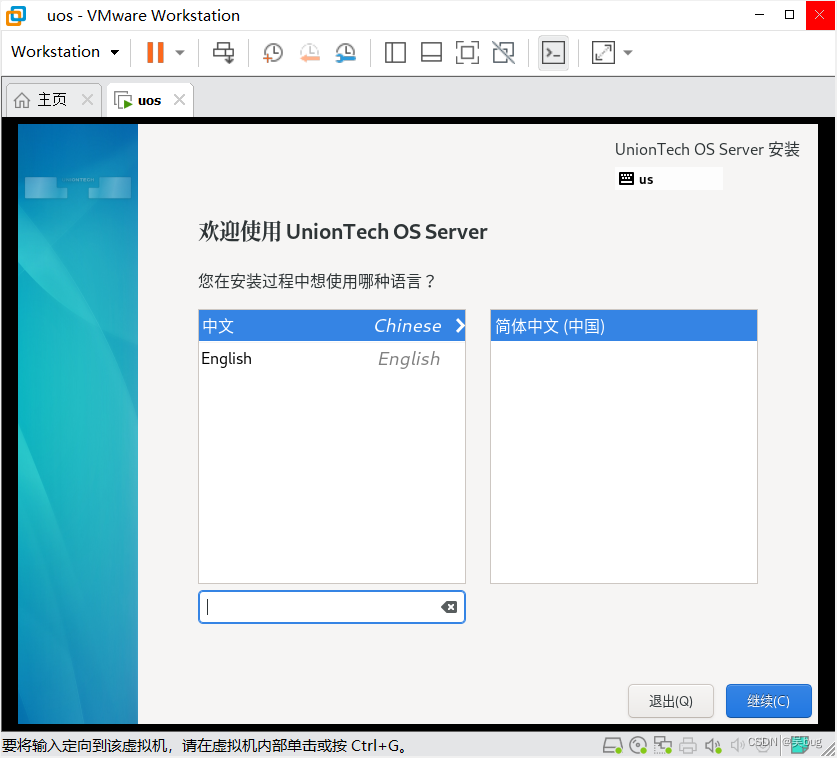
Task: Open the snapshot manager icon
Action: pos(346,52)
